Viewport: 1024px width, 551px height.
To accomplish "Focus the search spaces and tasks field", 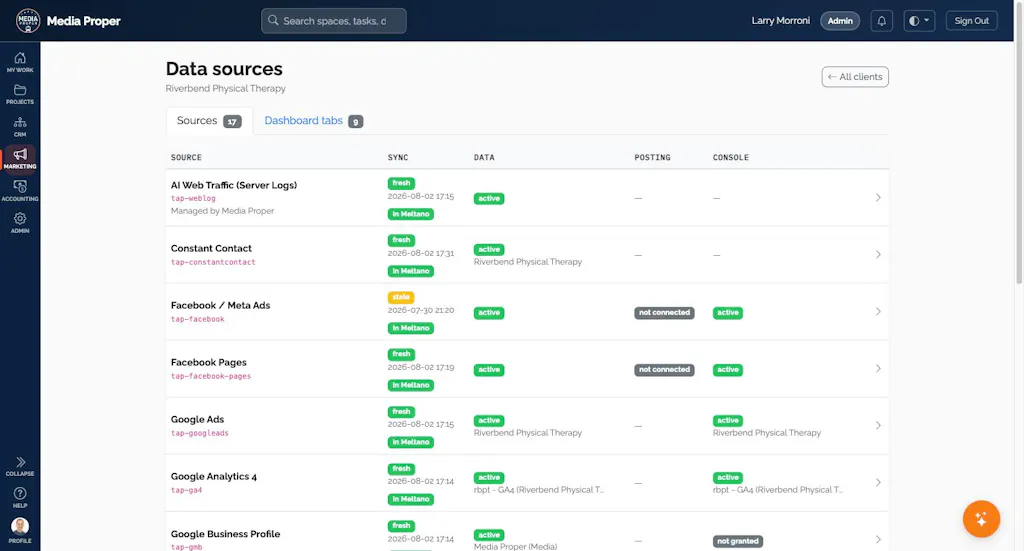I will coord(334,21).
